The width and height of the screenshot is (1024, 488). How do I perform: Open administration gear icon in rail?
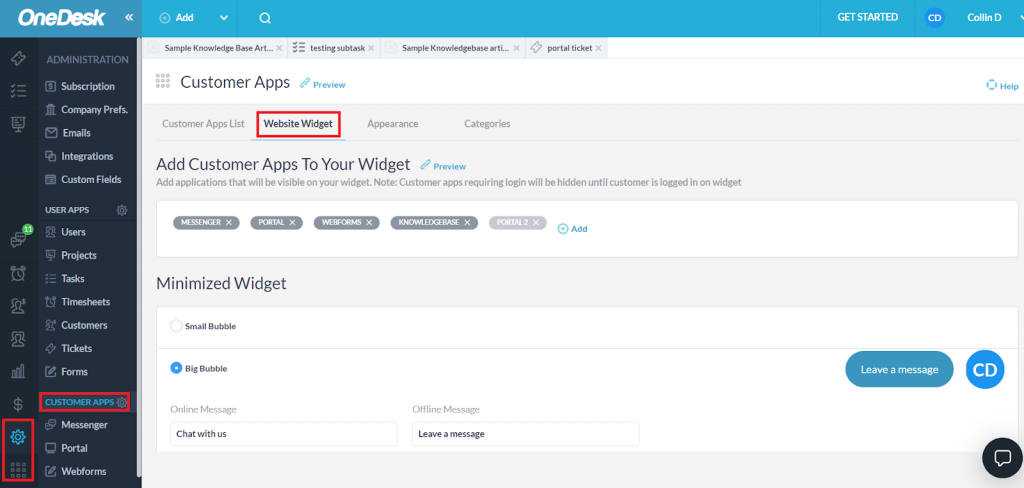point(18,436)
